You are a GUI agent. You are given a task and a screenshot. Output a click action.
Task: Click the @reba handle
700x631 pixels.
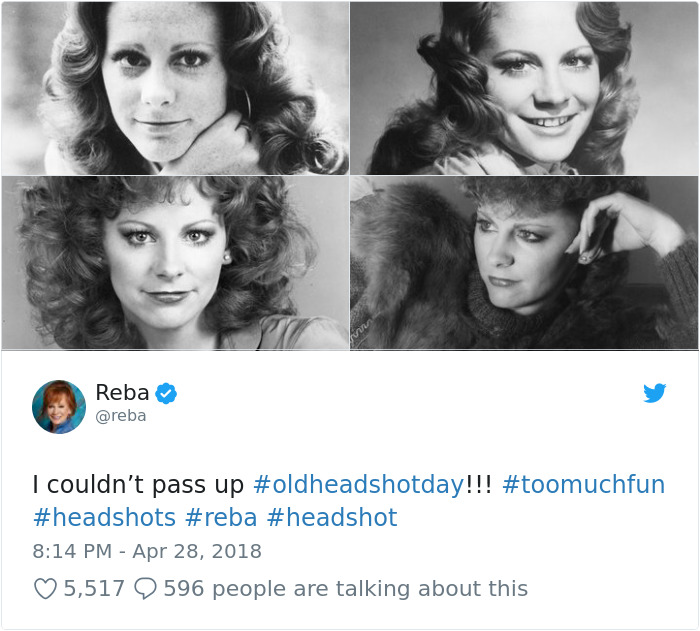(121, 416)
